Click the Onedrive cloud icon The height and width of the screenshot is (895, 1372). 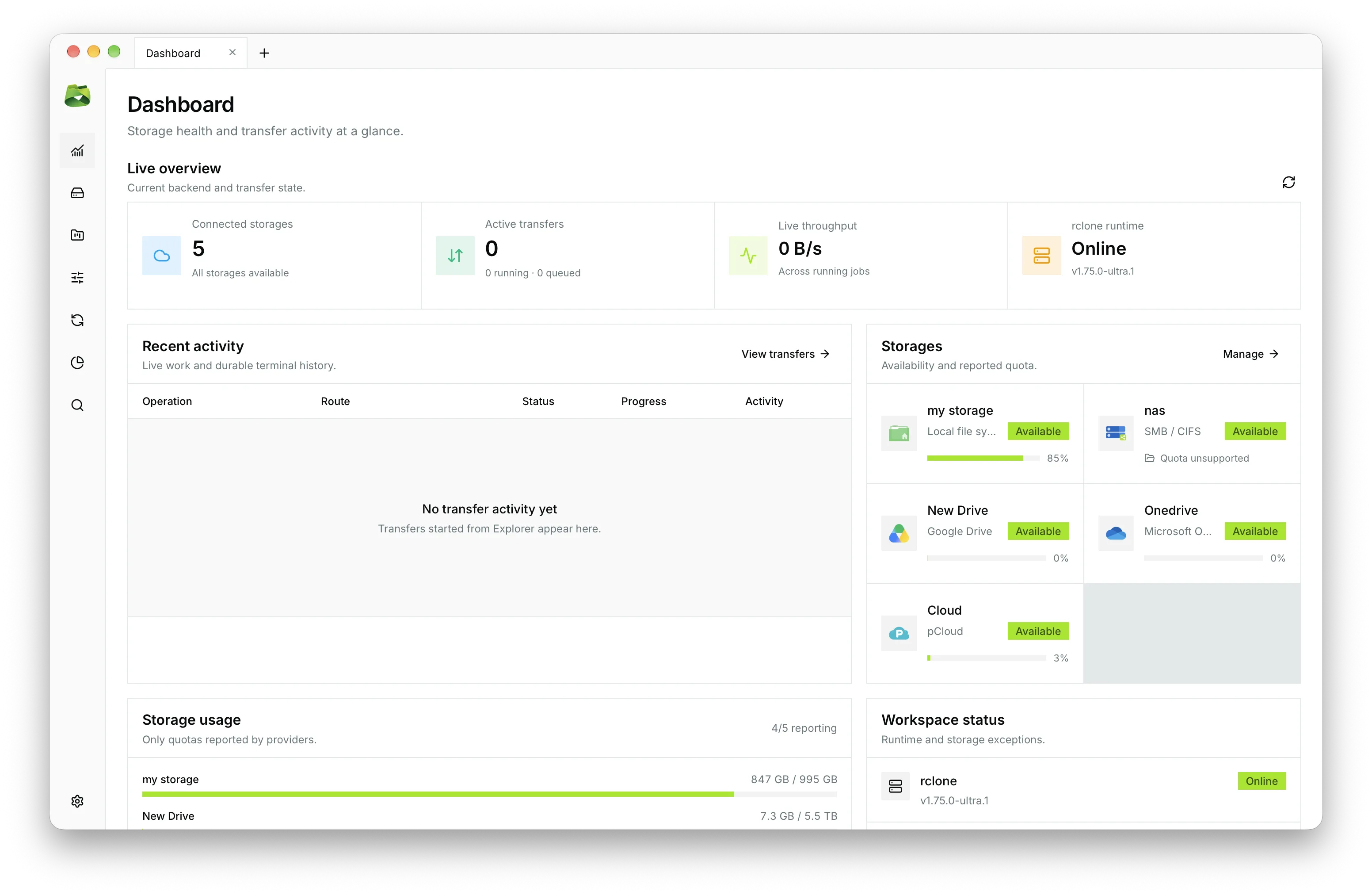point(1116,533)
